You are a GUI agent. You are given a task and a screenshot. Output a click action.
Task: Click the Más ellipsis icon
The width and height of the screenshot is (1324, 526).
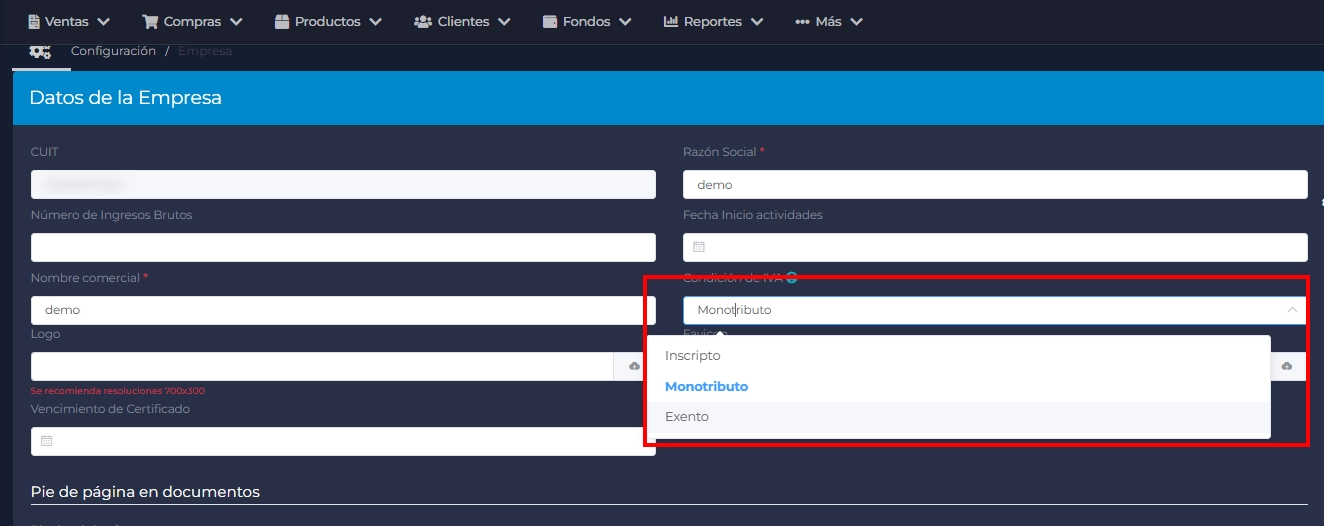tap(802, 21)
